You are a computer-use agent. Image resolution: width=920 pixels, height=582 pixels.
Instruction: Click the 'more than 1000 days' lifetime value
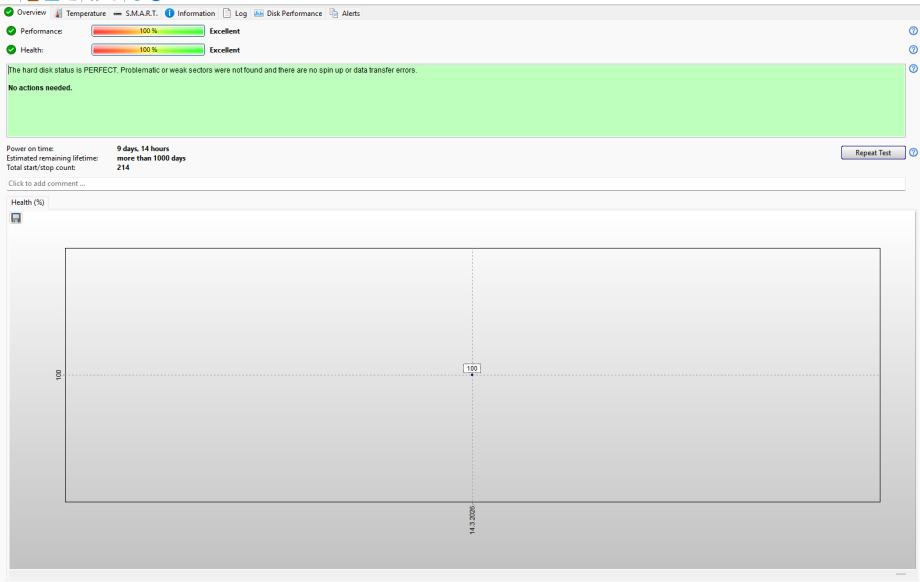[151, 158]
